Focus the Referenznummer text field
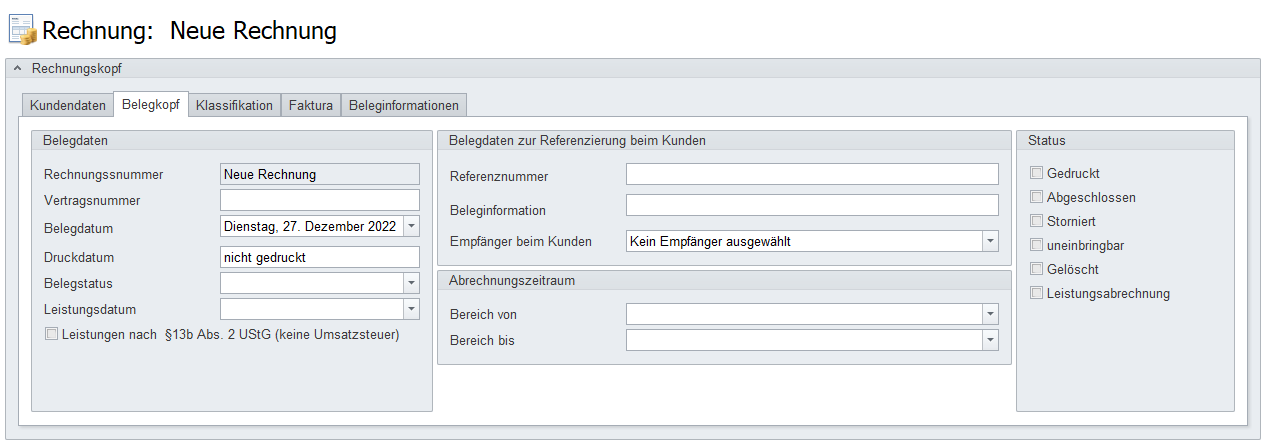 (811, 175)
